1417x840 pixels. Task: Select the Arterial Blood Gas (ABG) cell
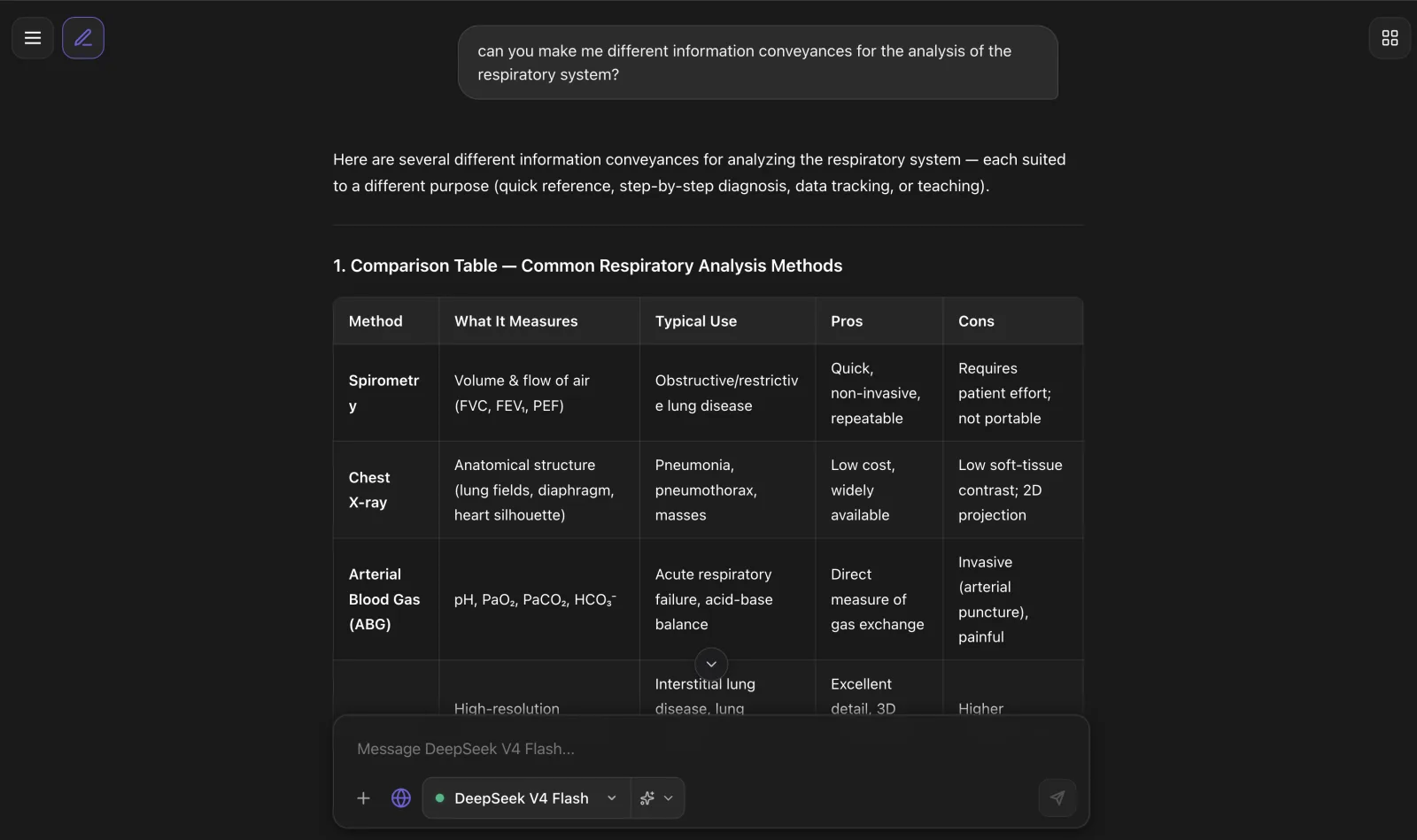click(386, 599)
